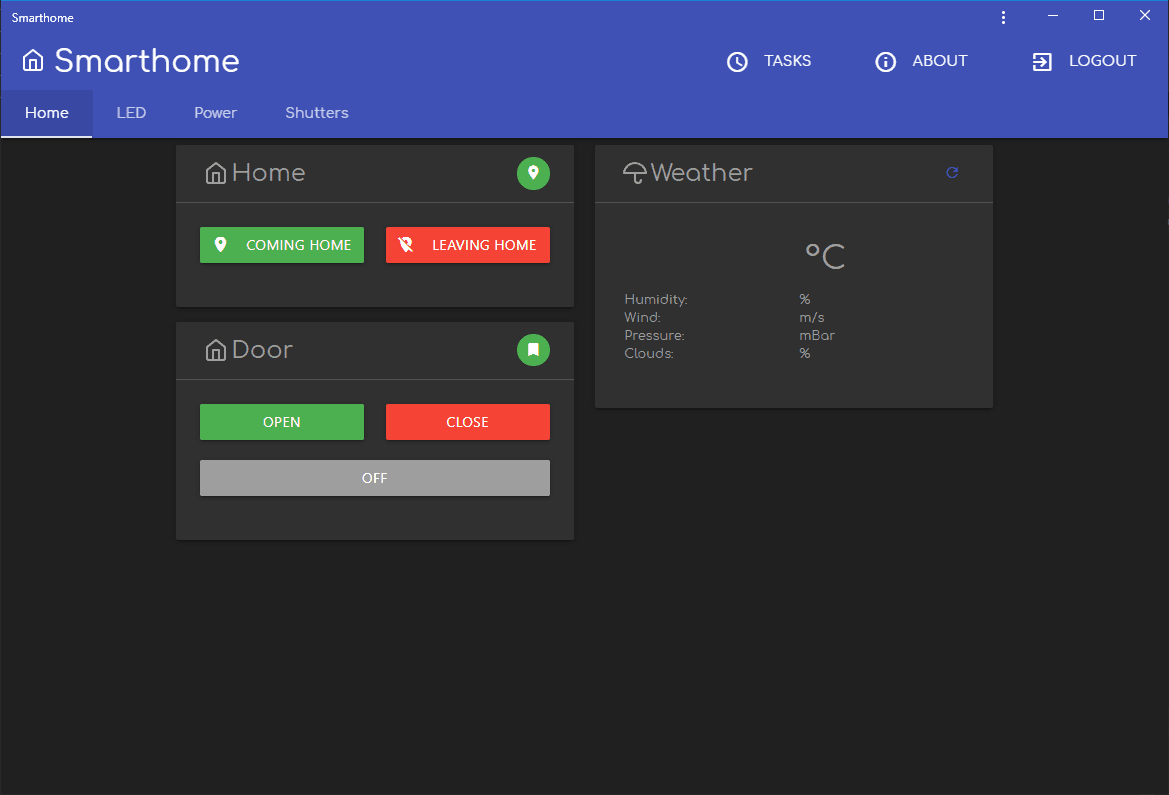Open the door with the green Open button
Viewport: 1169px width, 795px height.
click(282, 422)
